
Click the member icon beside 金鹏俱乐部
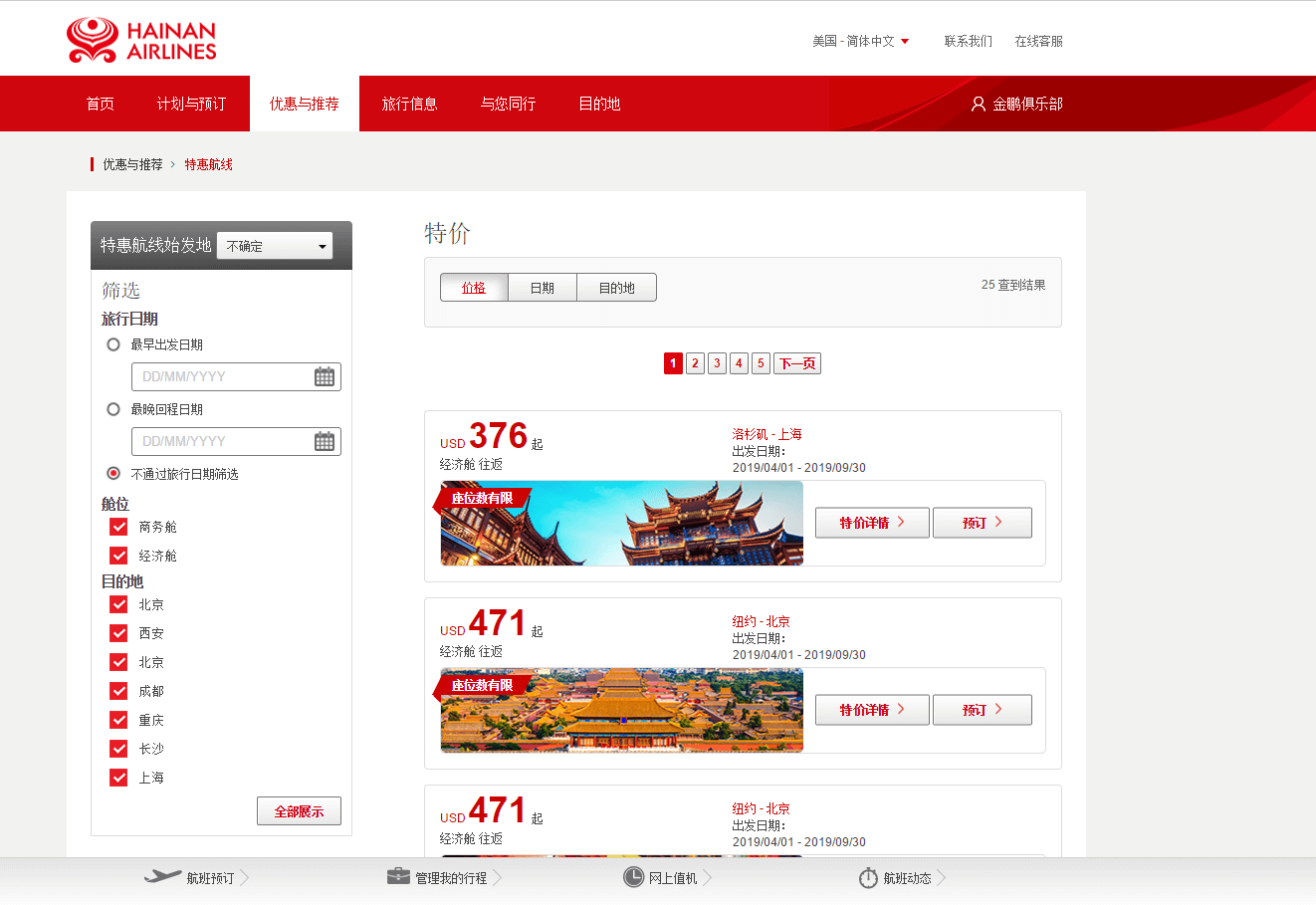pos(979,104)
